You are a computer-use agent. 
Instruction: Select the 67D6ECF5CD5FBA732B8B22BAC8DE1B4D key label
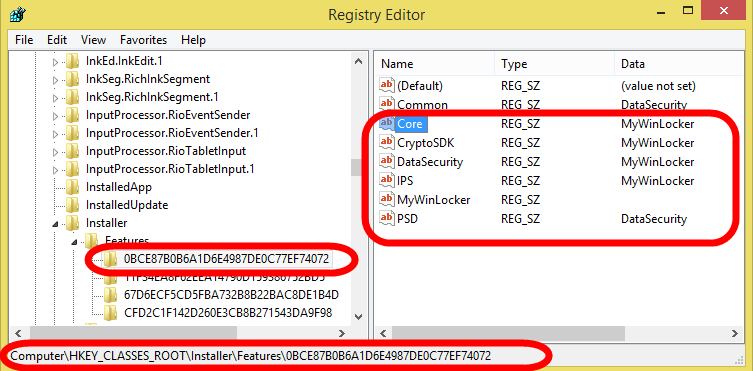click(231, 295)
